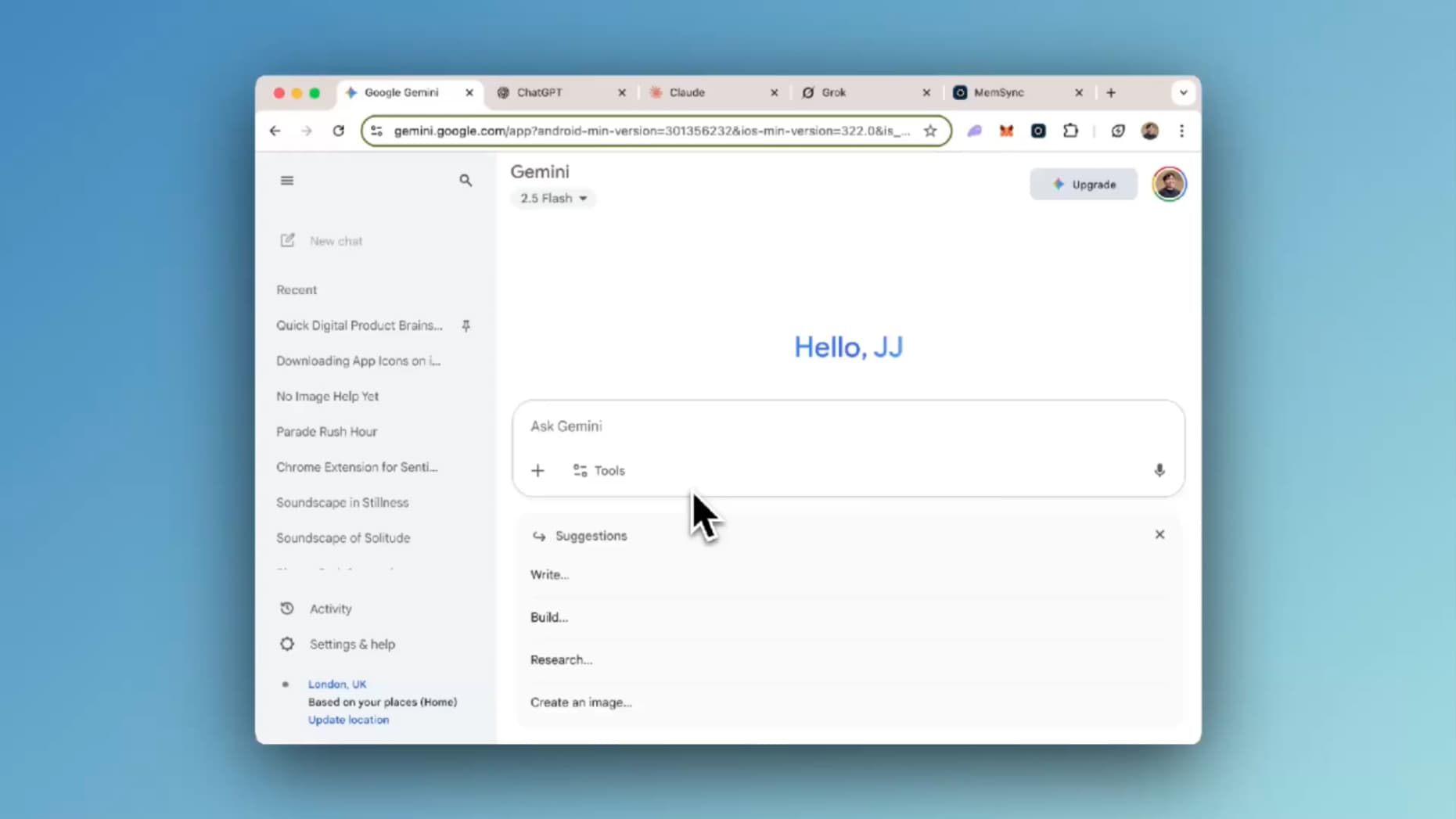Viewport: 1456px width, 819px height.
Task: Close the ChatGPT tab
Action: (622, 93)
